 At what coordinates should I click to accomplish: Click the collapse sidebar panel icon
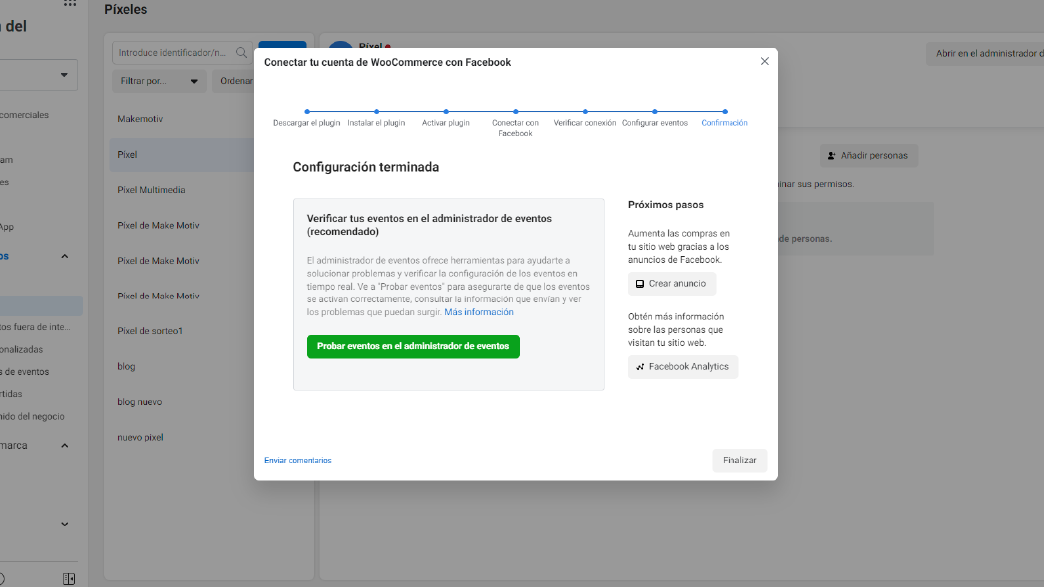tap(68, 578)
